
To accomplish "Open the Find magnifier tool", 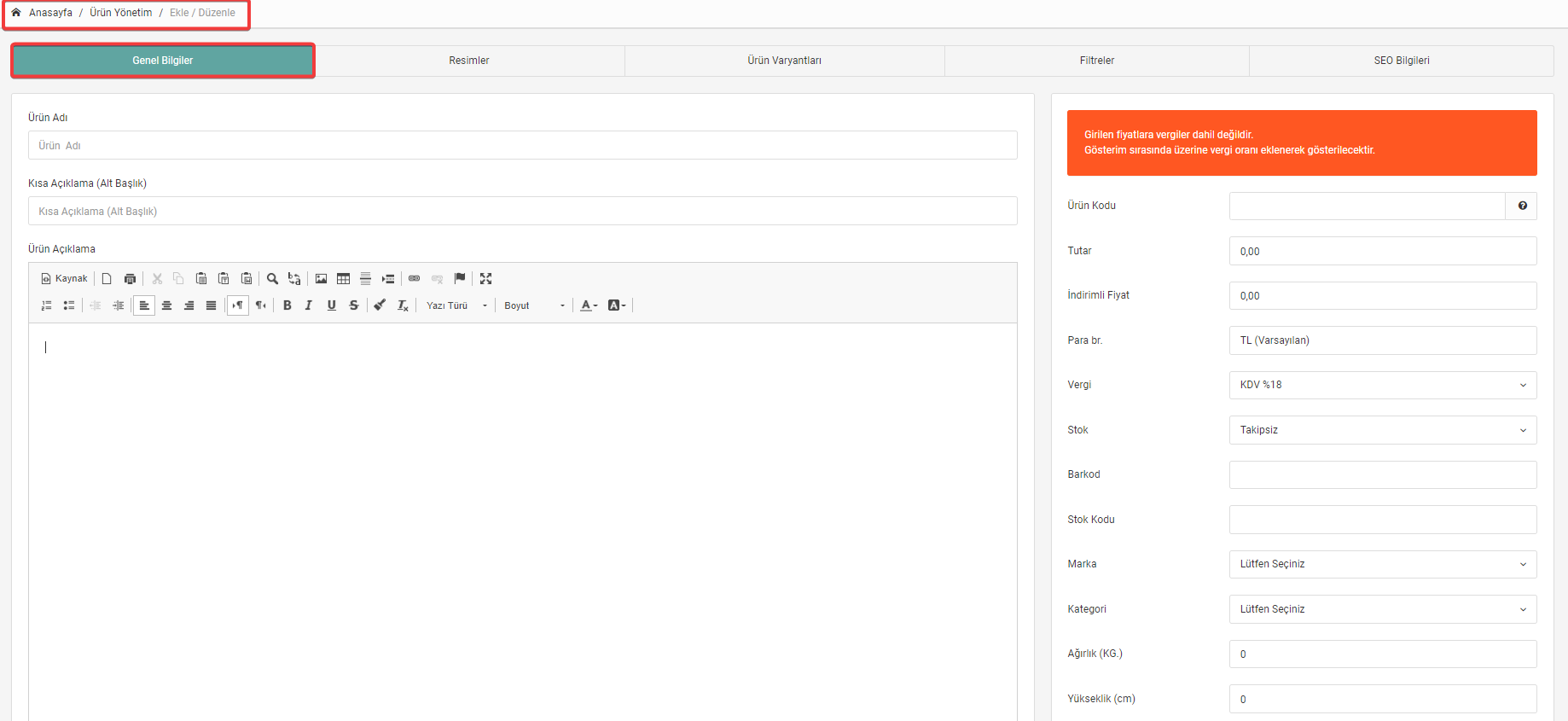I will point(272,279).
